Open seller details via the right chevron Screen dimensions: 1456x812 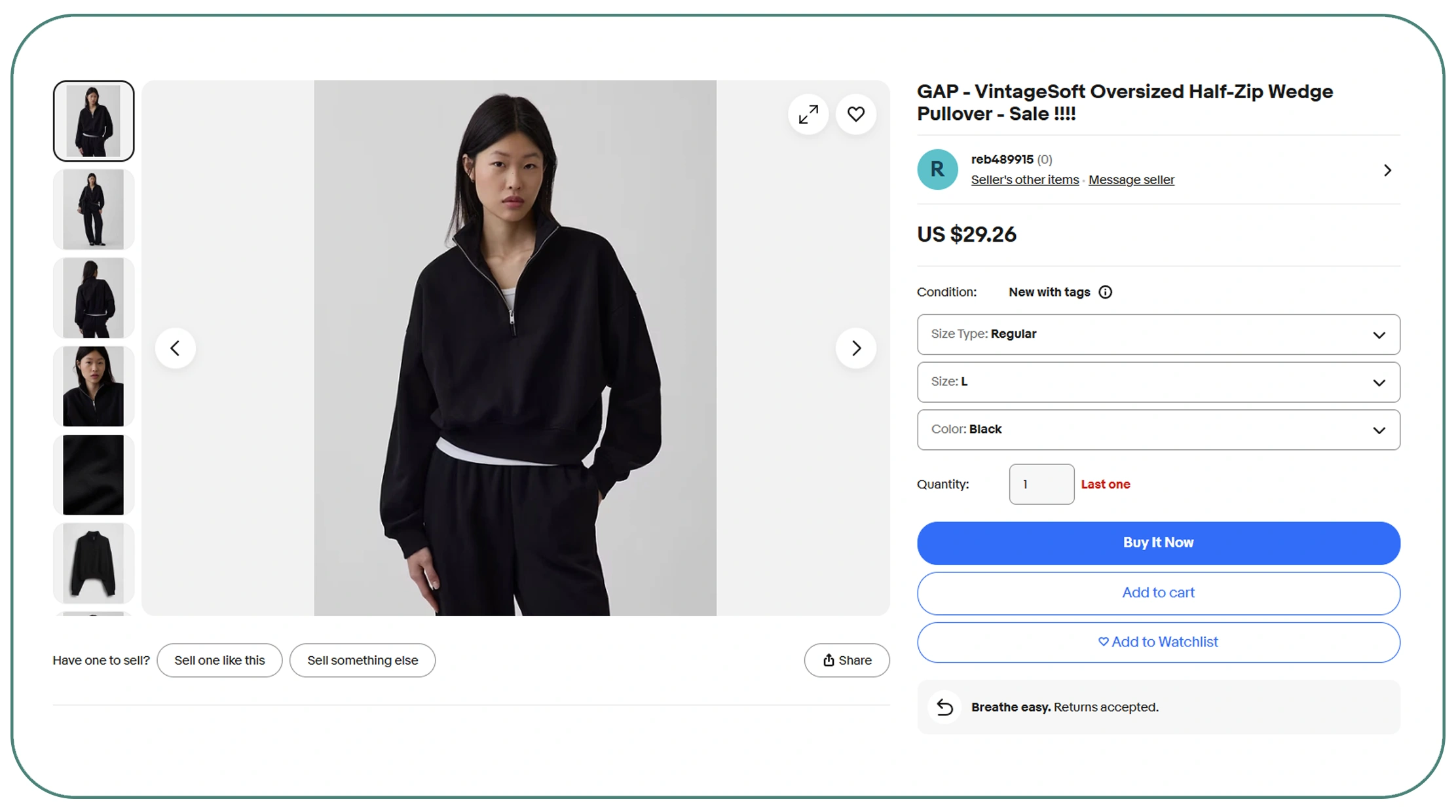click(x=1387, y=170)
